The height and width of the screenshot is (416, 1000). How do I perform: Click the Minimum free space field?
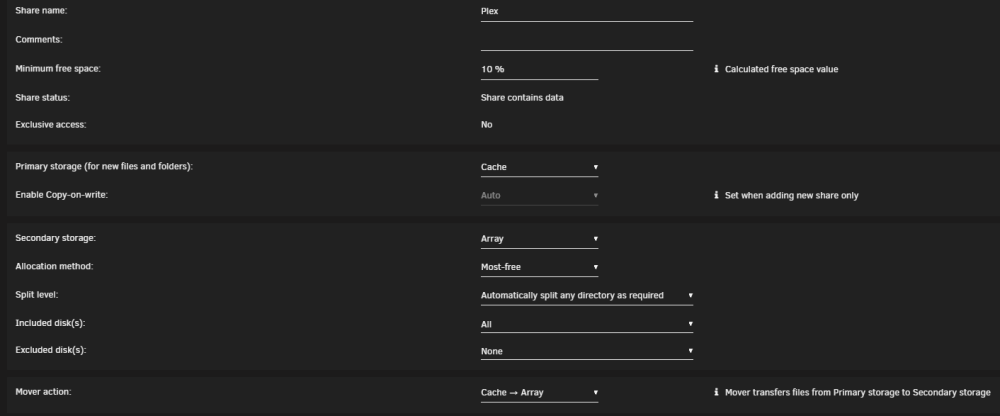[540, 69]
